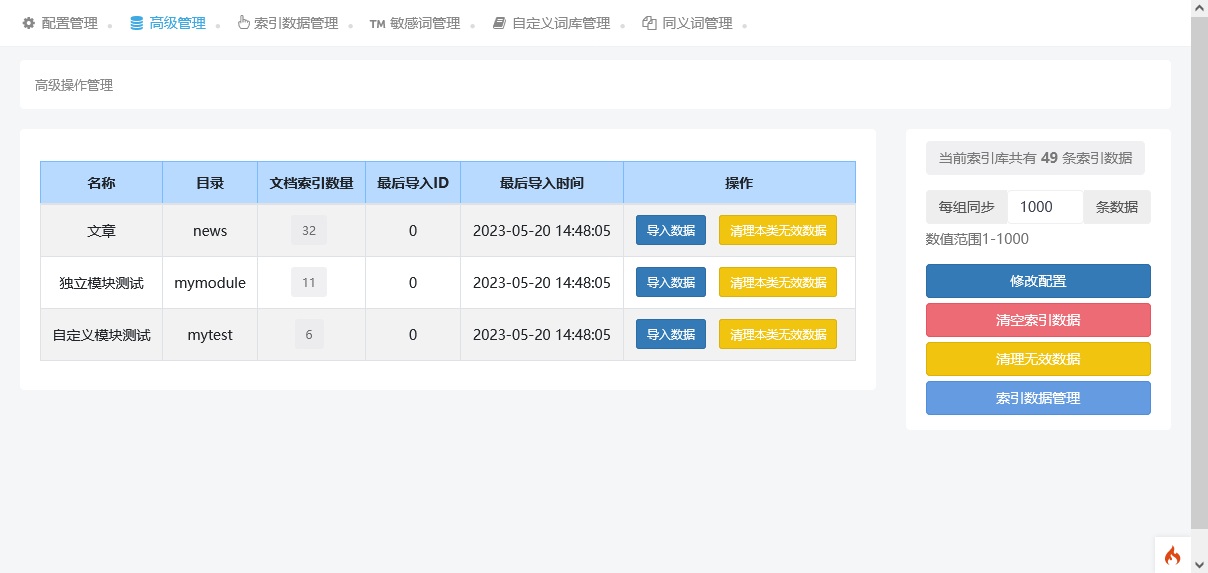The width and height of the screenshot is (1208, 573).
Task: Import data for the 独立模块测试 row
Action: click(671, 282)
